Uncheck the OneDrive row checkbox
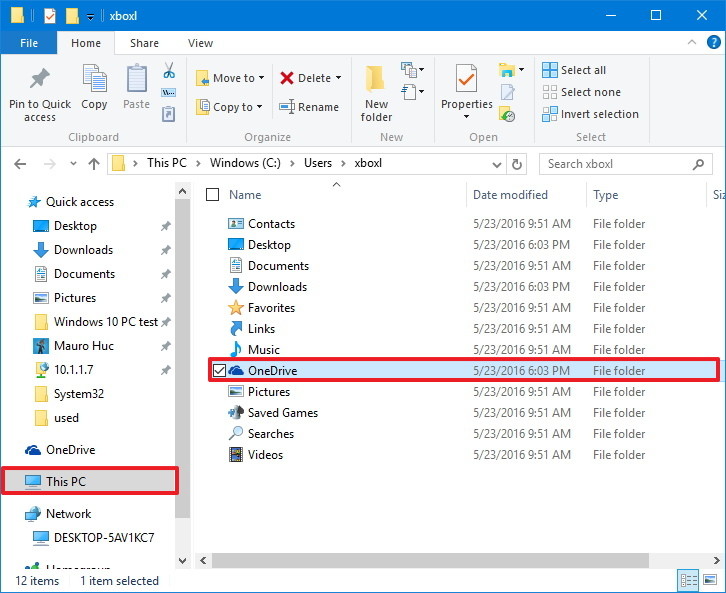 (219, 370)
